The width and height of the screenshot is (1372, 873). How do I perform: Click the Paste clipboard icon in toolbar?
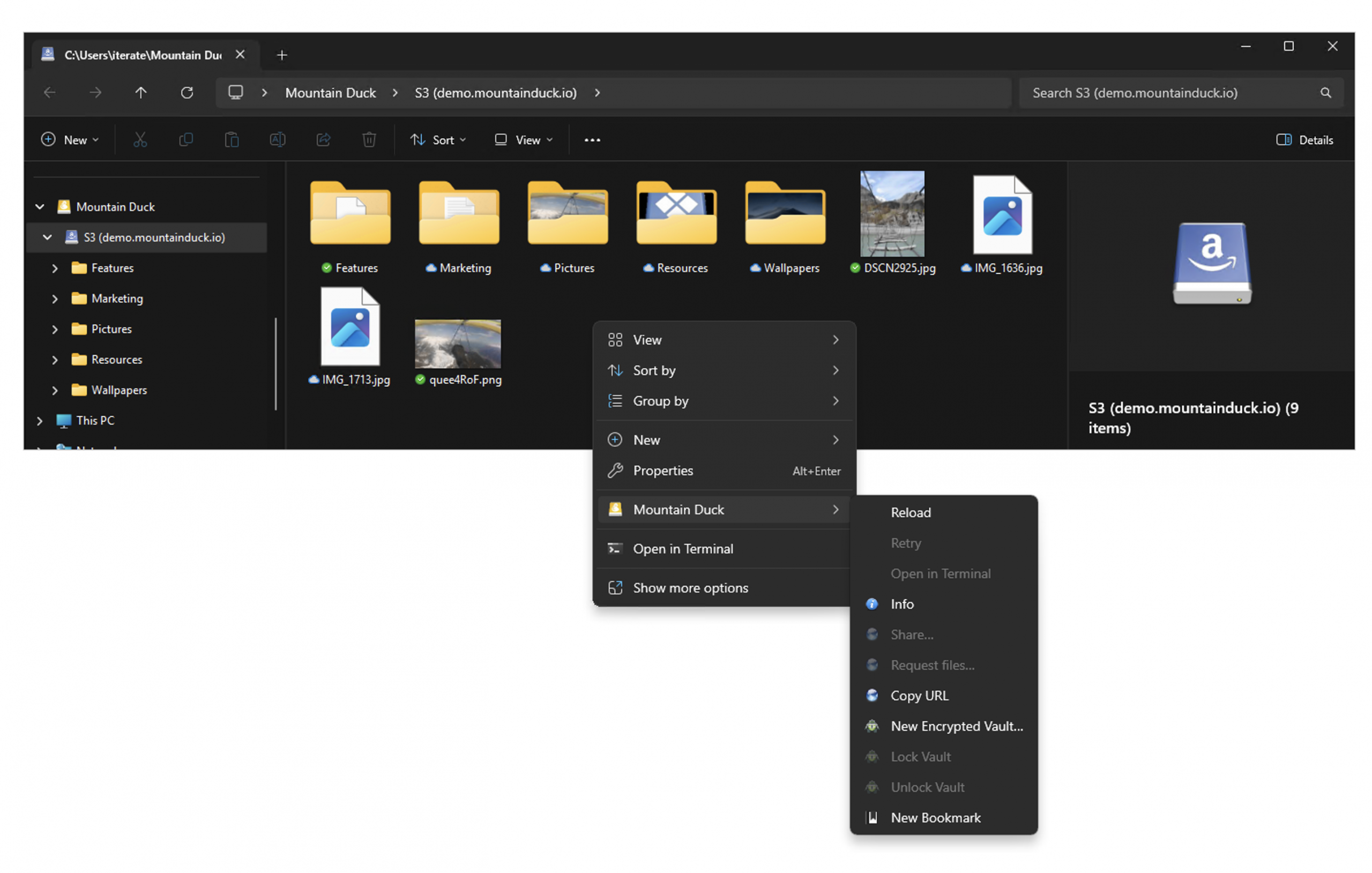pos(232,140)
